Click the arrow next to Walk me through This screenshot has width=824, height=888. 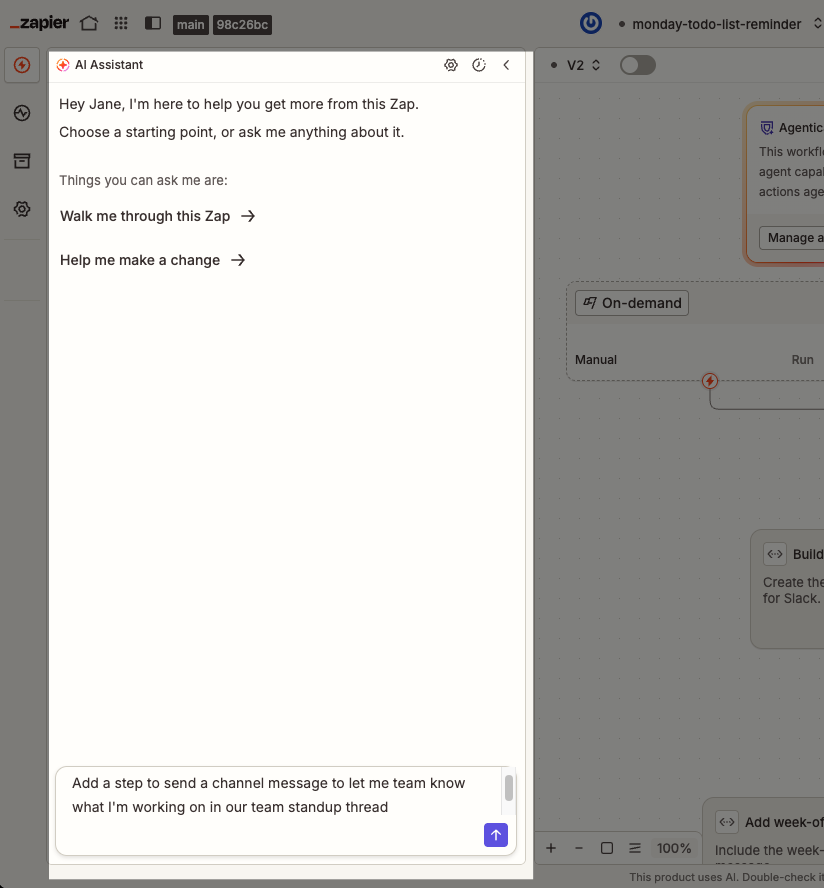tap(248, 216)
